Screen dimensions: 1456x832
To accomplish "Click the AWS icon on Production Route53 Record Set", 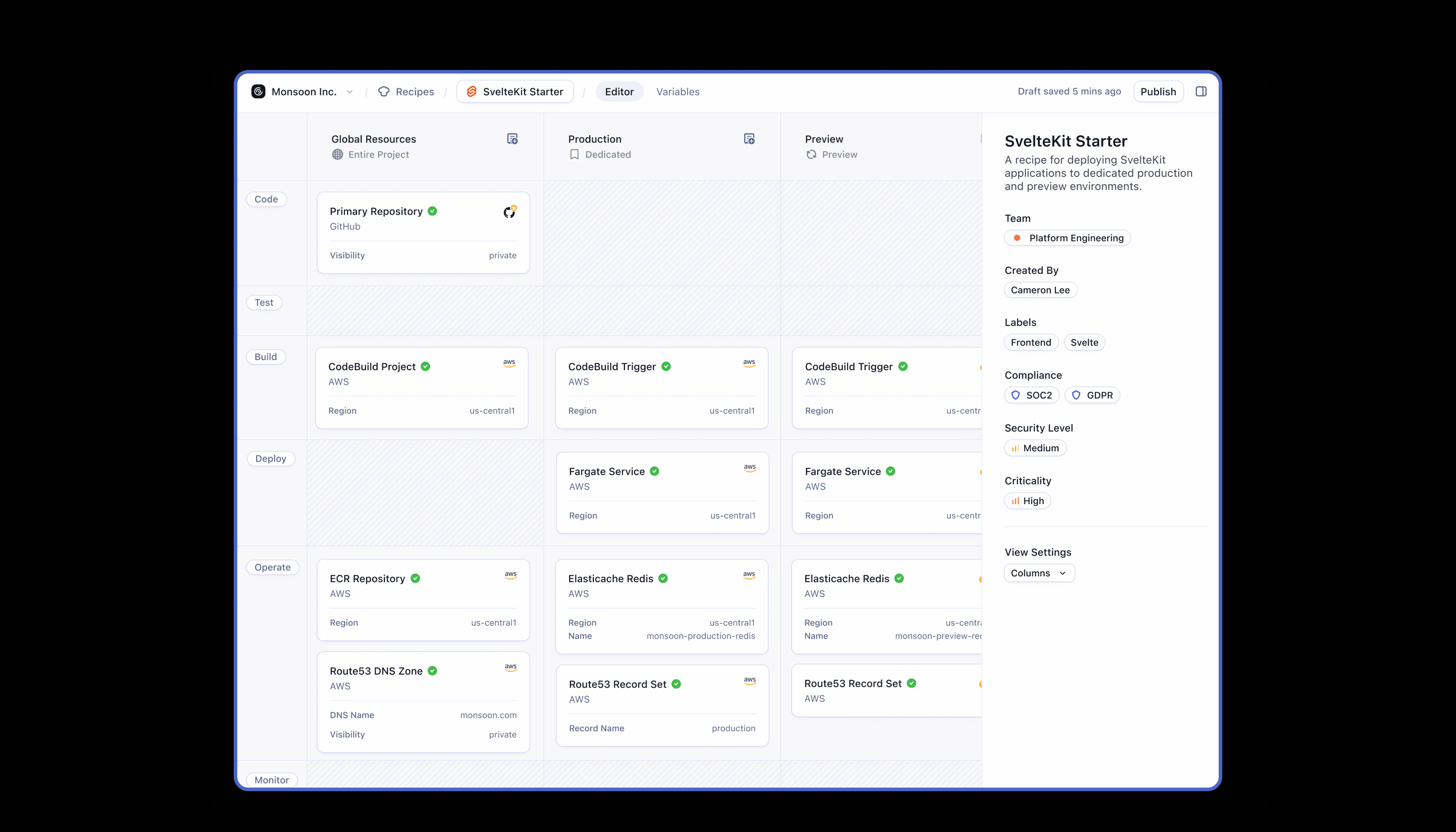I will tap(750, 681).
